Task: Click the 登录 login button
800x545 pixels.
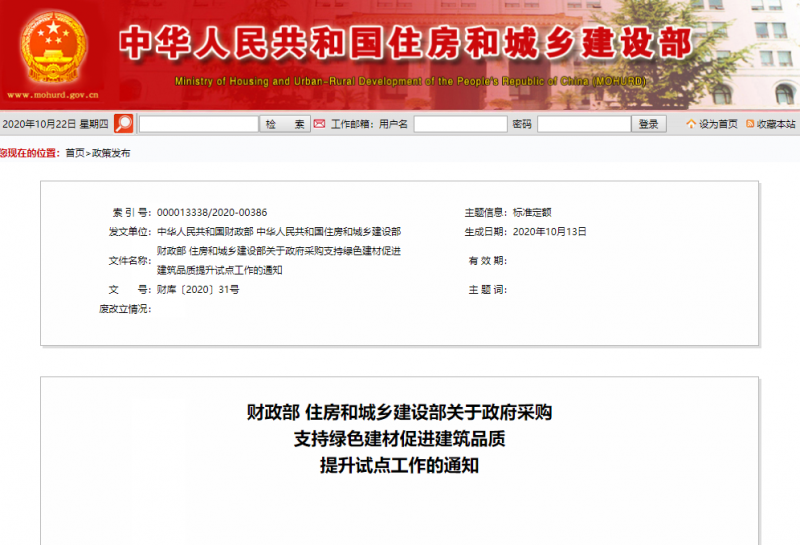Action: 648,124
